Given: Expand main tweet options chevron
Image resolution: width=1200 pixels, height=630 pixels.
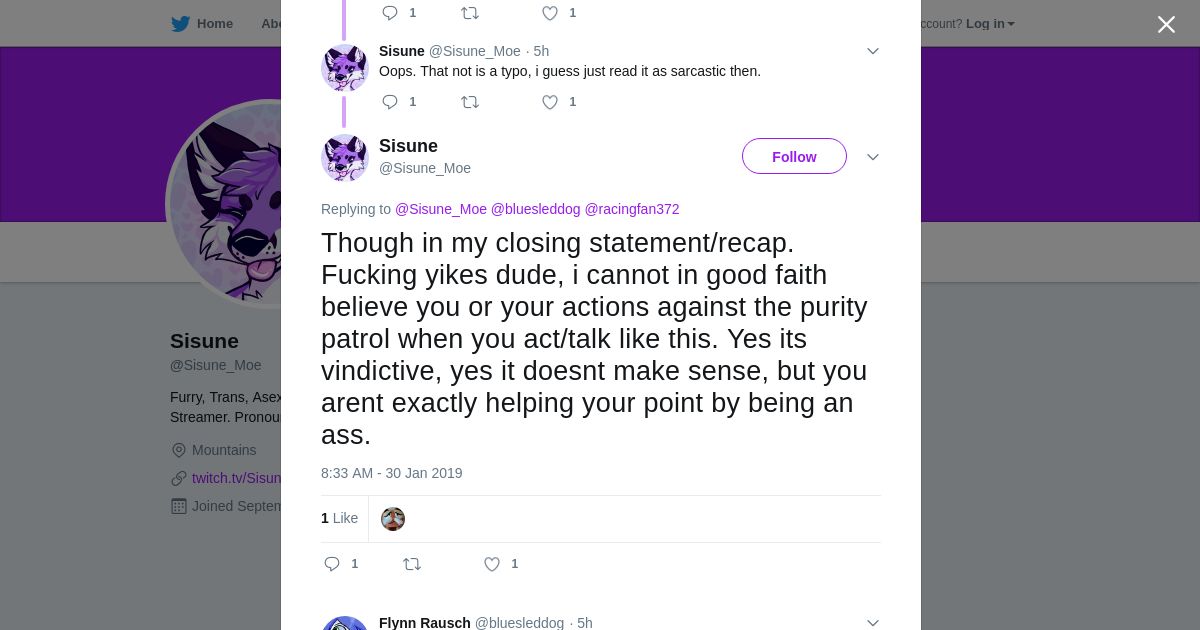Looking at the screenshot, I should pyautogui.click(x=873, y=157).
